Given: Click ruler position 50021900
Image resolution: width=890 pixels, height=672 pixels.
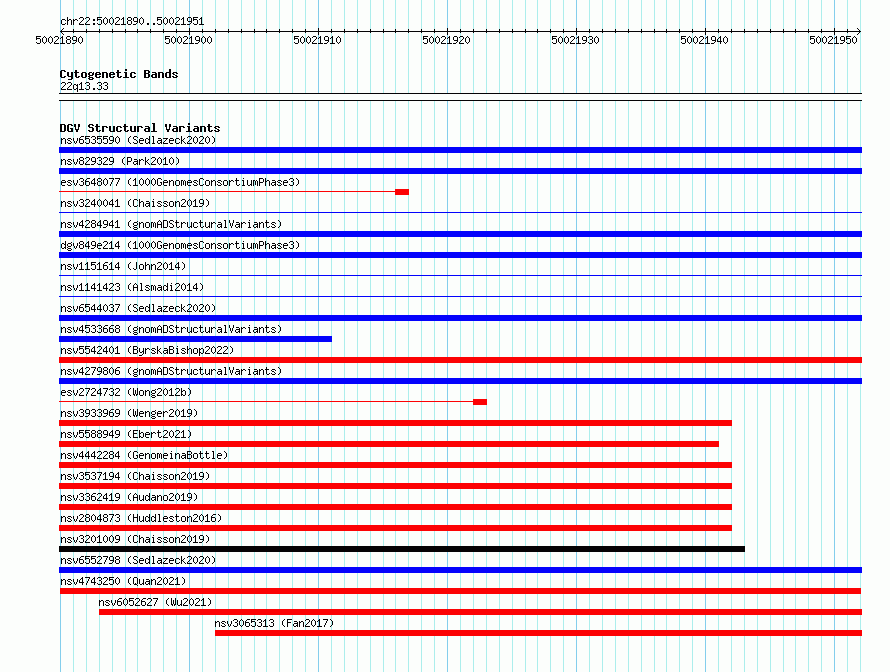Looking at the screenshot, I should (x=188, y=40).
